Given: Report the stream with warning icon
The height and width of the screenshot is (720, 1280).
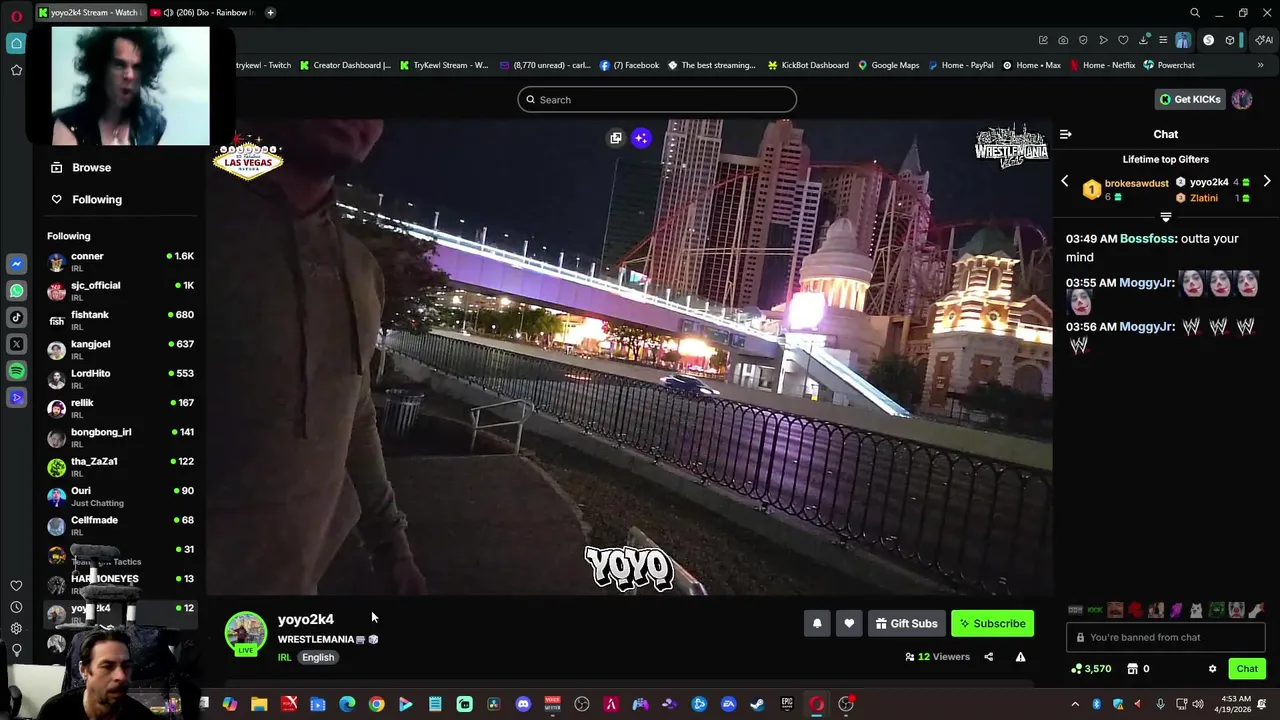Looking at the screenshot, I should (1020, 657).
